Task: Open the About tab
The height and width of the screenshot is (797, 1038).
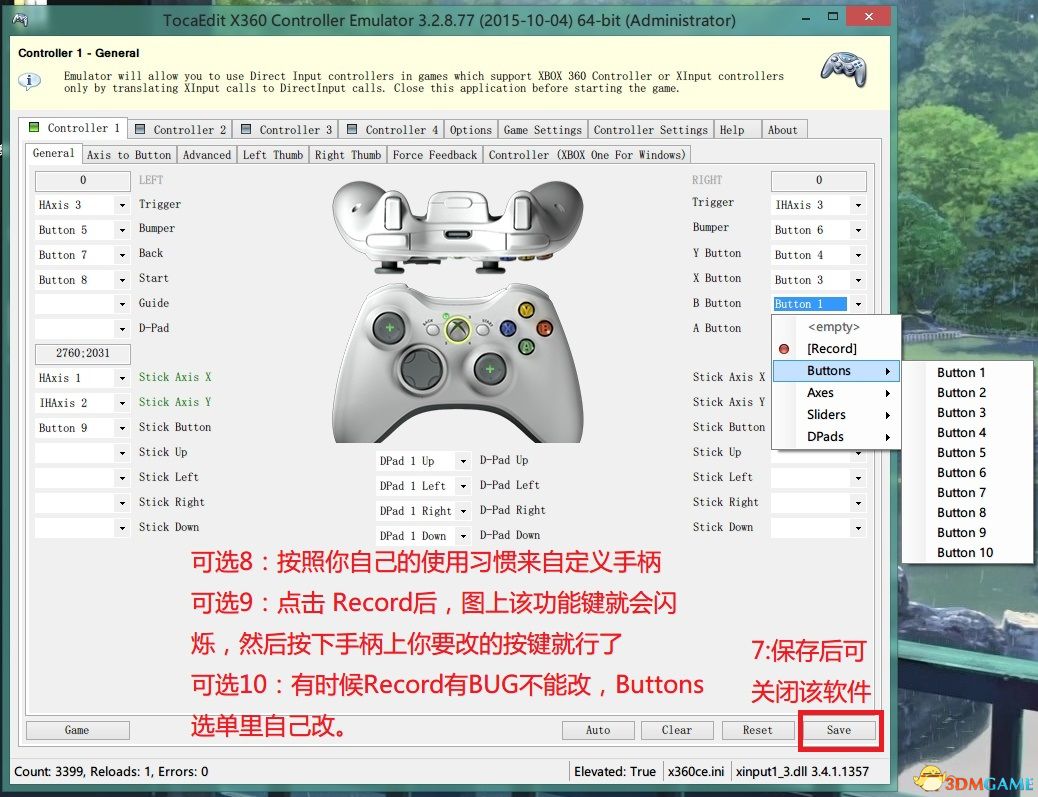Action: 782,130
